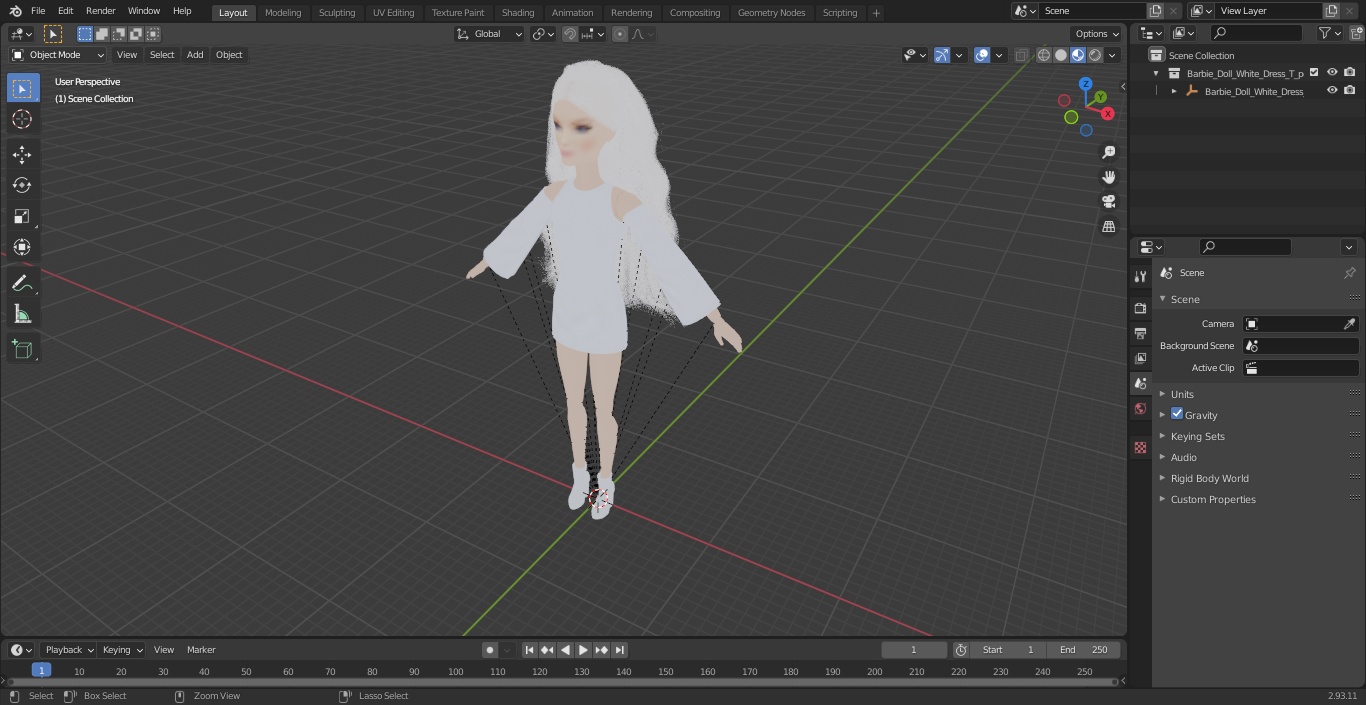Open the Global transform orientation dropdown
Viewport: 1366px width, 705px height.
[x=490, y=34]
